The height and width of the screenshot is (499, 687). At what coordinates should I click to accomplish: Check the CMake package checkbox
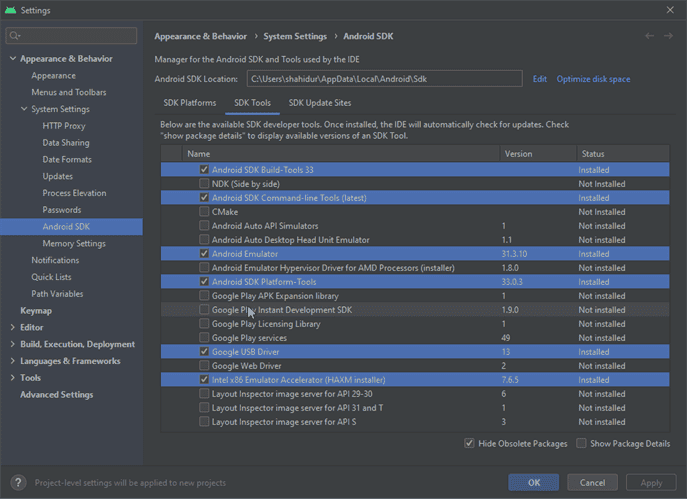tap(204, 212)
